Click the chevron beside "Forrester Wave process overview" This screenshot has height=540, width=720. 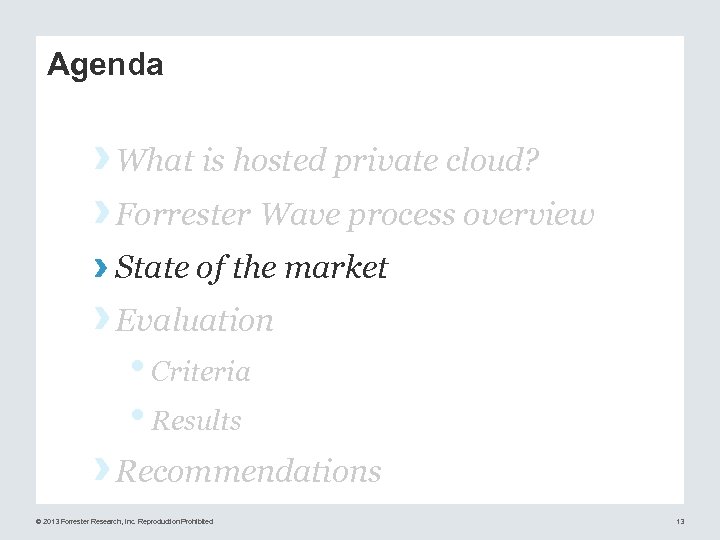pos(101,211)
